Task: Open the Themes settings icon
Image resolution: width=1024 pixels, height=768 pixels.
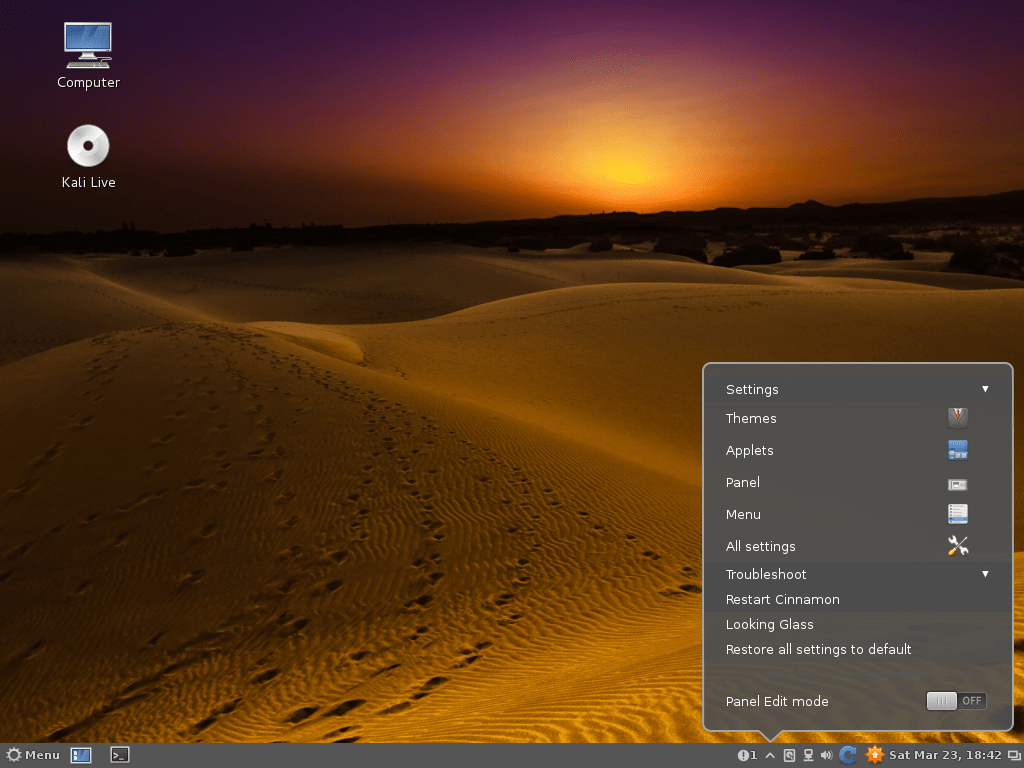Action: click(x=957, y=418)
